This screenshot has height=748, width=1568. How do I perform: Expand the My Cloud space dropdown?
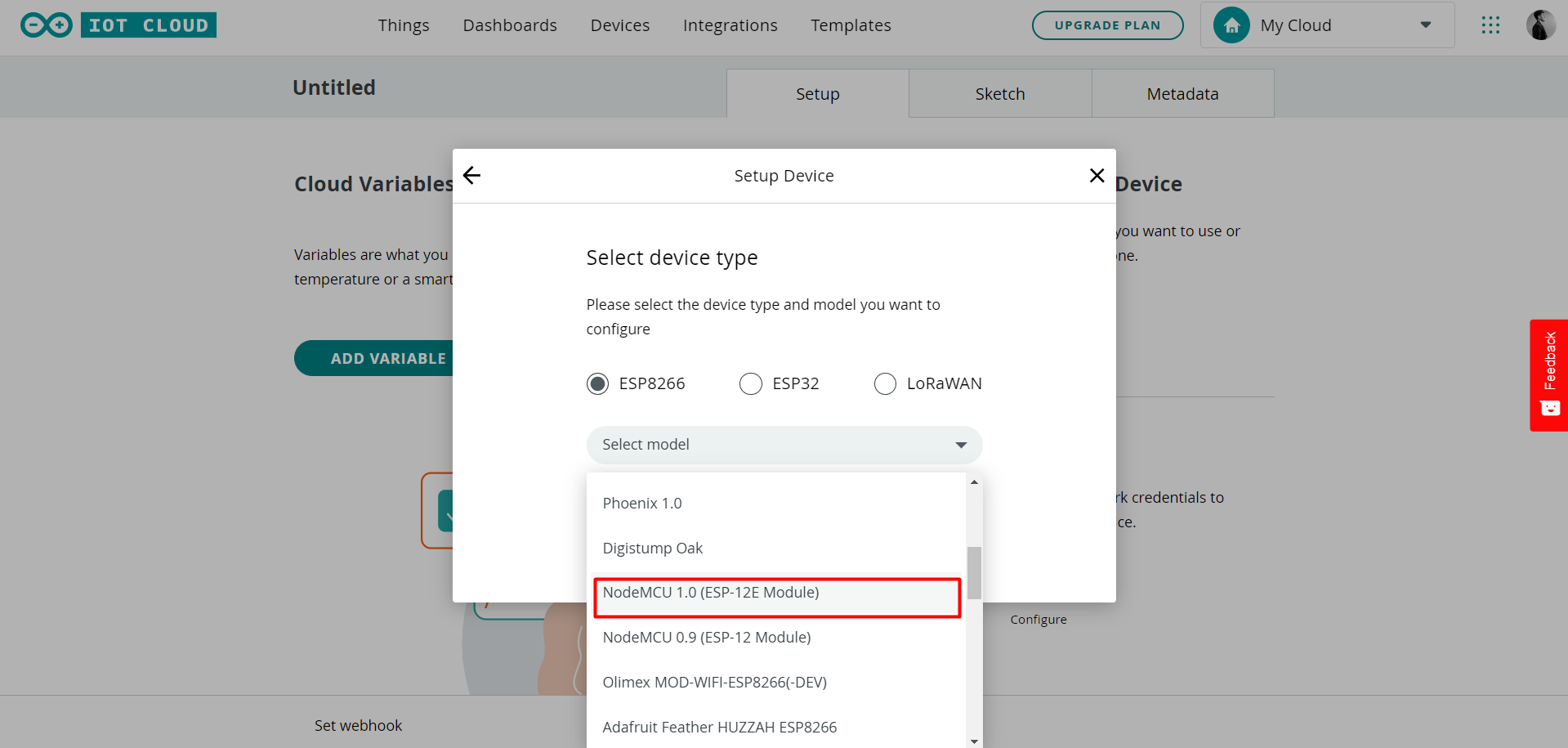1425,25
